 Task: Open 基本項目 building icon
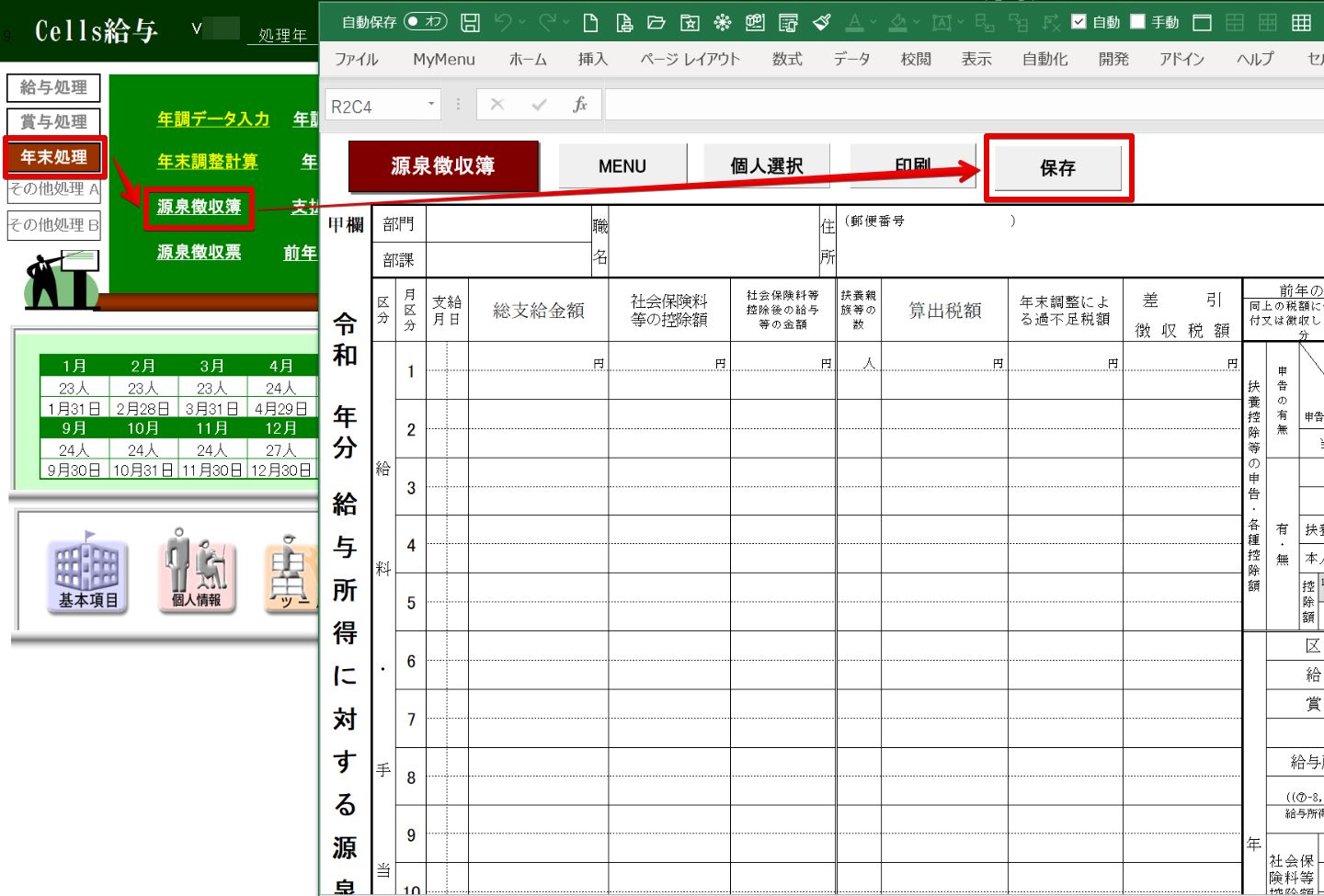click(88, 571)
